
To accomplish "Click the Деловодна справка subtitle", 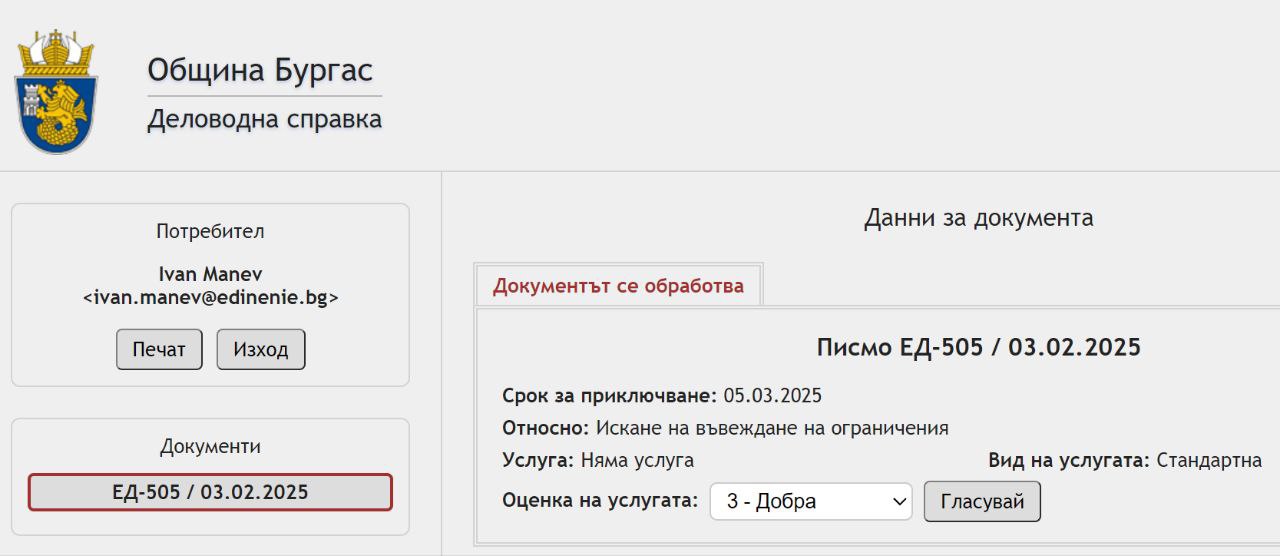I will coord(264,120).
